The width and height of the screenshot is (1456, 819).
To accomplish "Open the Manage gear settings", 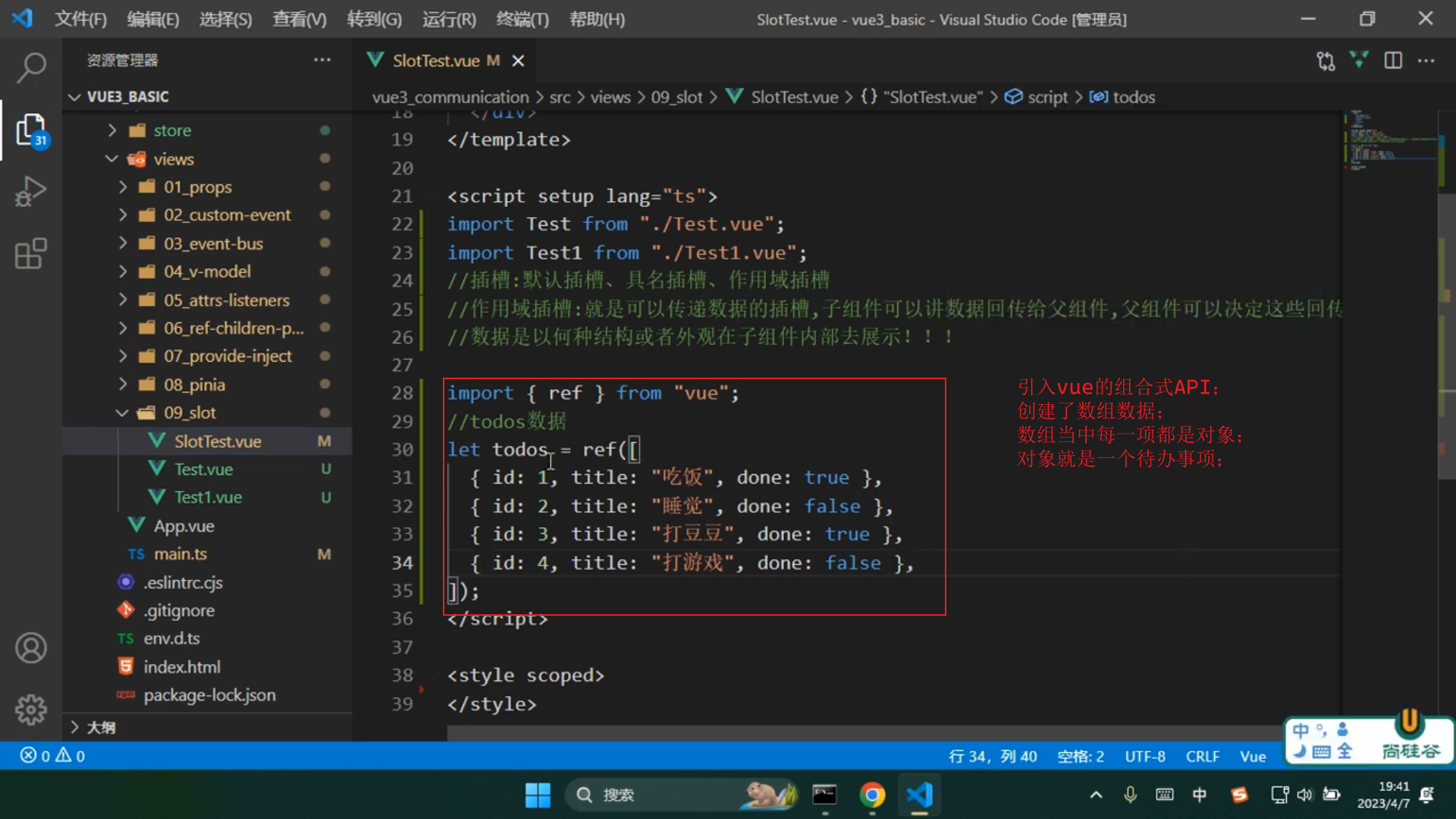I will click(x=31, y=710).
